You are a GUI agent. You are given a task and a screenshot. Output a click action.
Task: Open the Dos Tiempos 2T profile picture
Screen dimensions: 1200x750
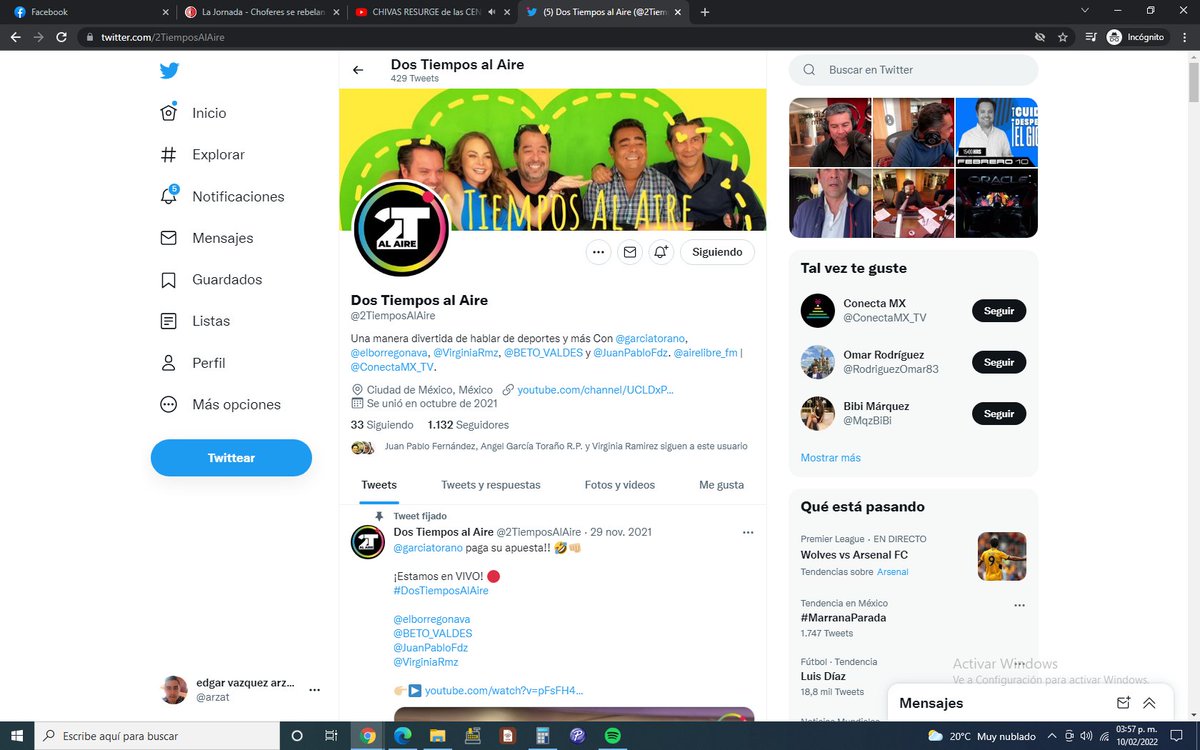[401, 229]
